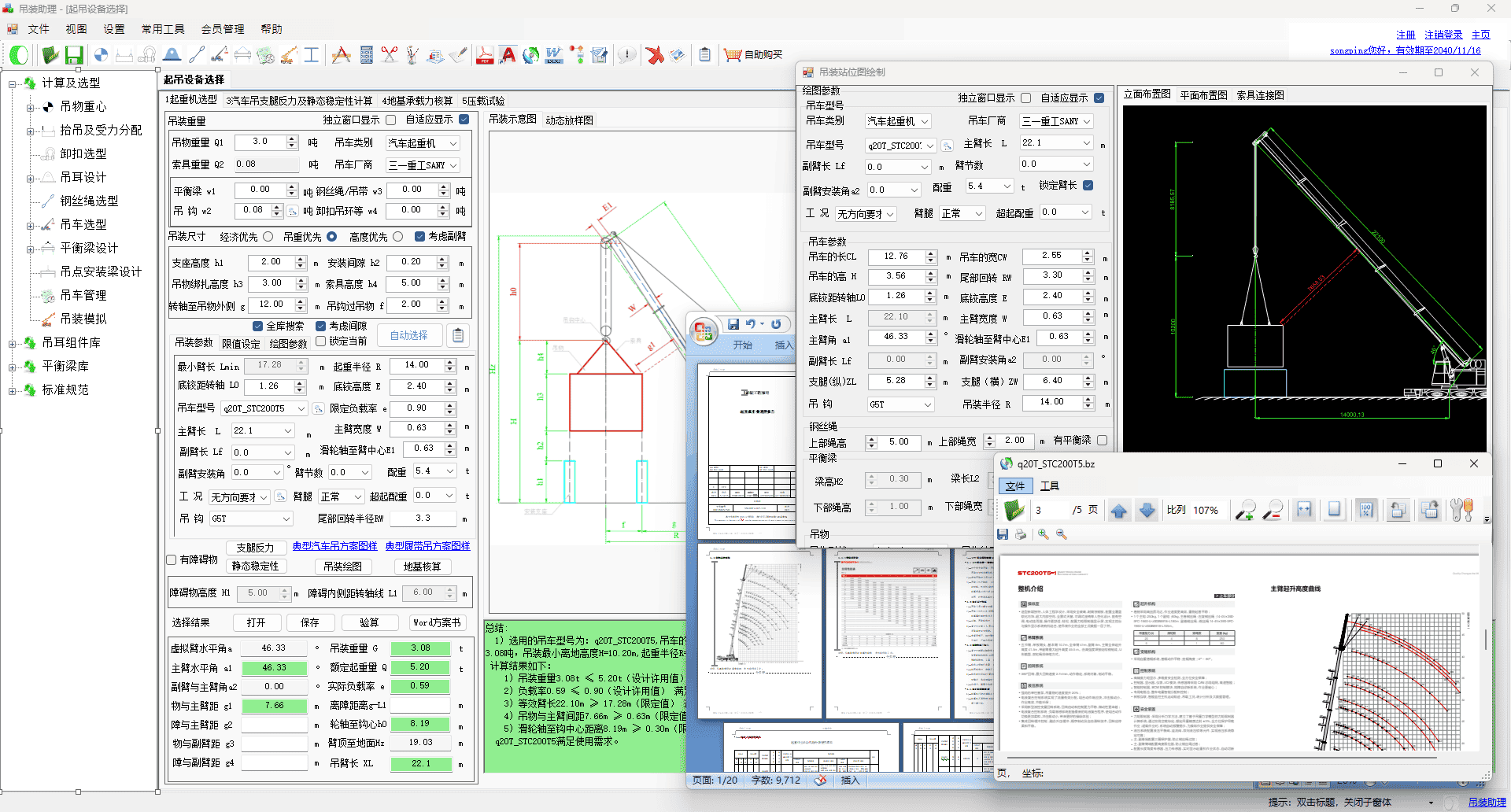Go to next page with down arrow

click(1147, 511)
